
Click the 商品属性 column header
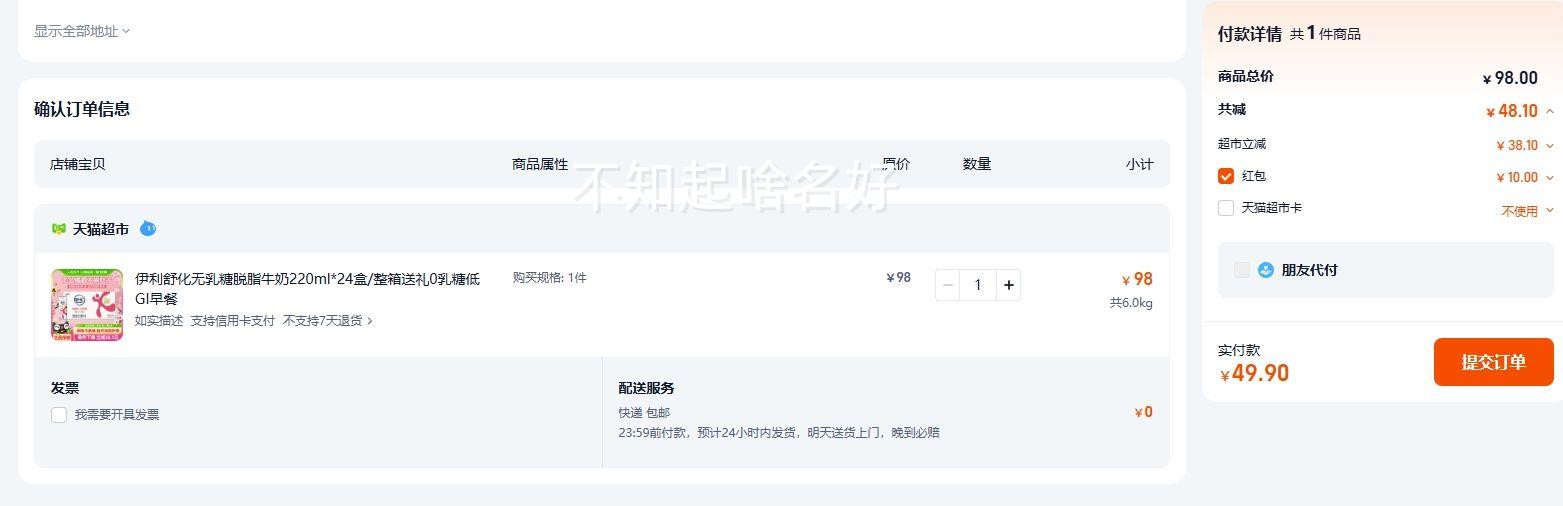540,164
